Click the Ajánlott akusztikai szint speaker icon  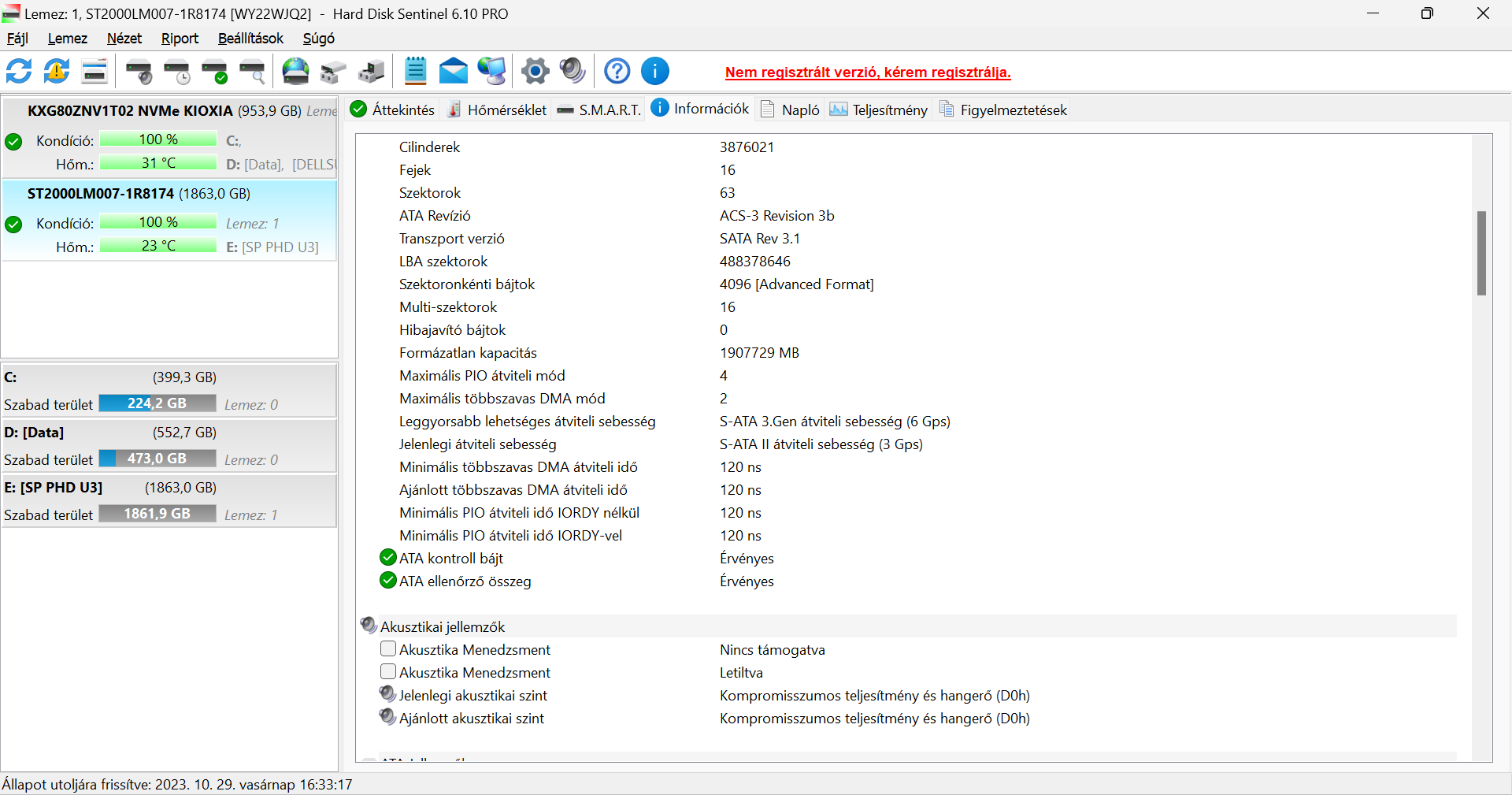pos(387,717)
